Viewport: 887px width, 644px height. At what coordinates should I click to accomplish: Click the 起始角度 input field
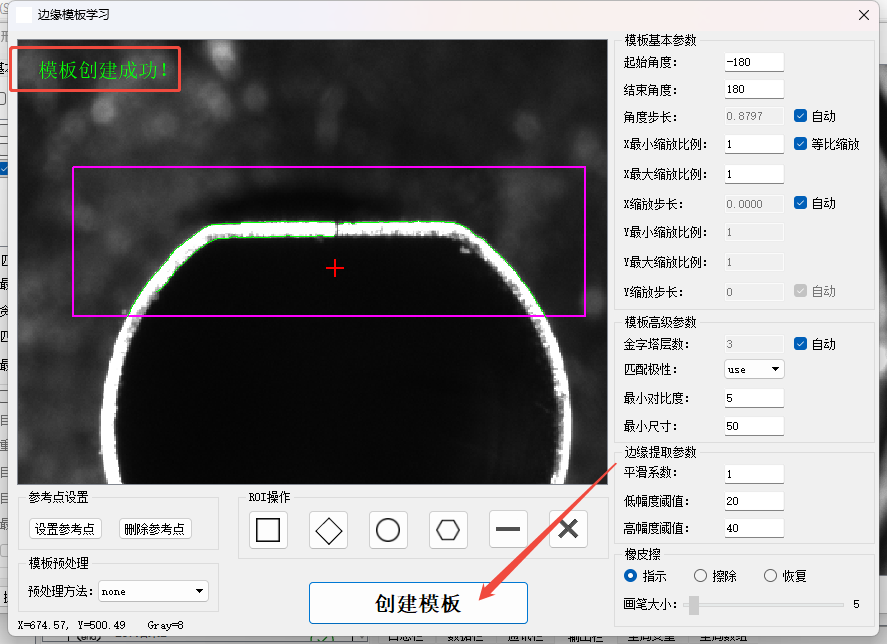(754, 62)
